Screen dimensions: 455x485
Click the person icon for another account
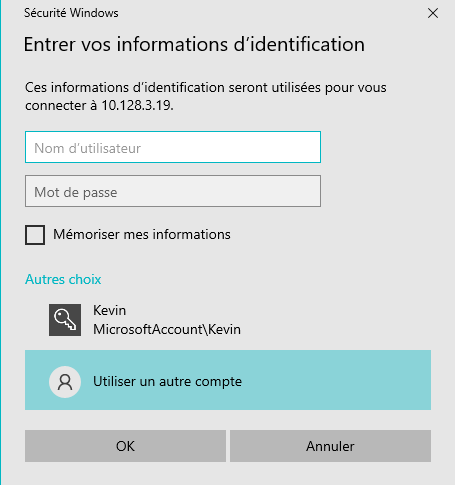pyautogui.click(x=65, y=382)
